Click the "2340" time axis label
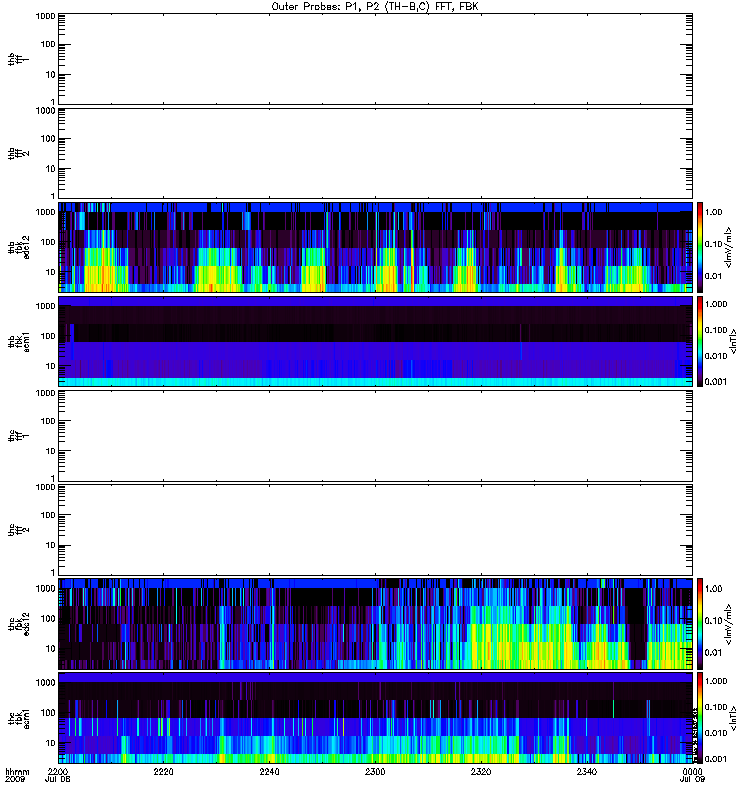This screenshot has width=750, height=800. 587,771
